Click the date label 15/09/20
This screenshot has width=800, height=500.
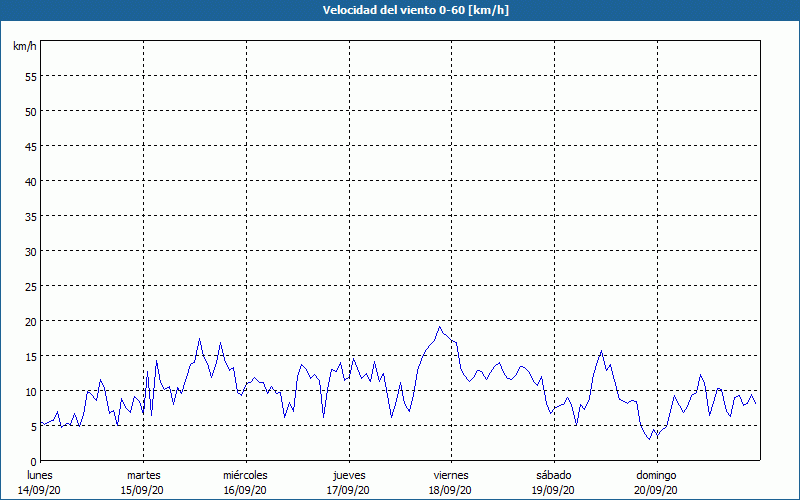[142, 490]
